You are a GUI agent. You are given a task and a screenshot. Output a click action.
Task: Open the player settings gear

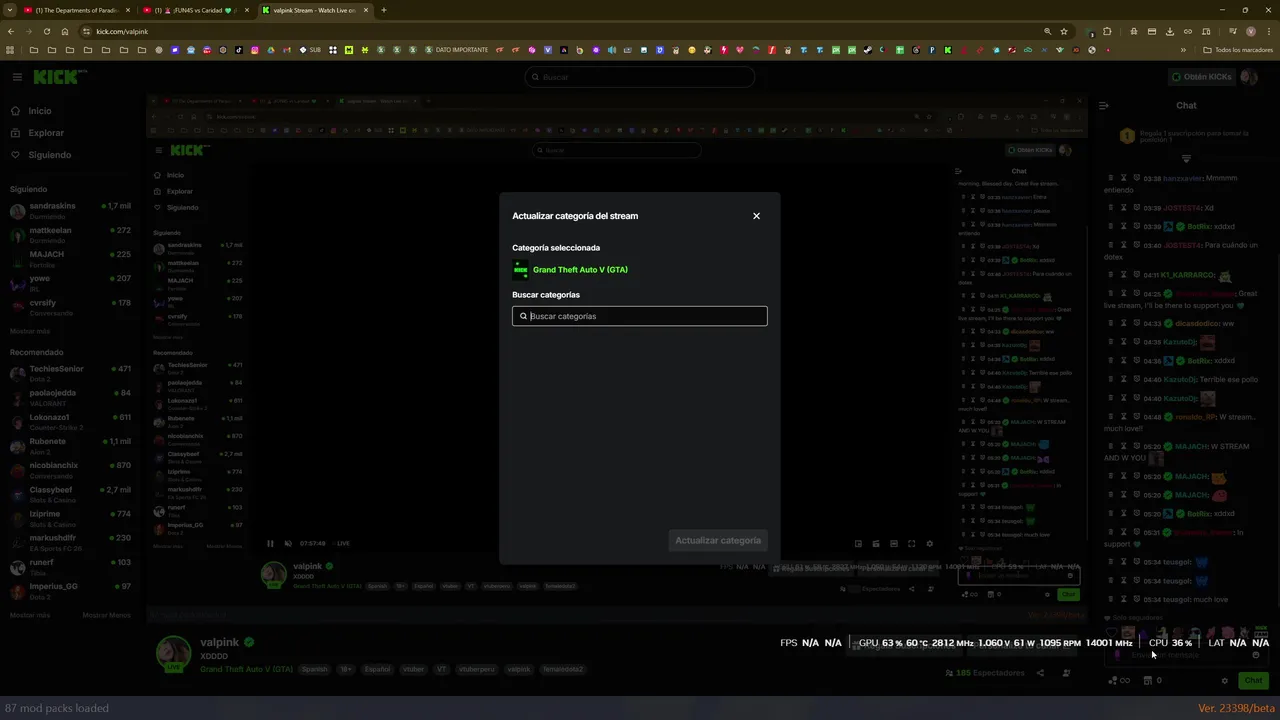pos(929,544)
